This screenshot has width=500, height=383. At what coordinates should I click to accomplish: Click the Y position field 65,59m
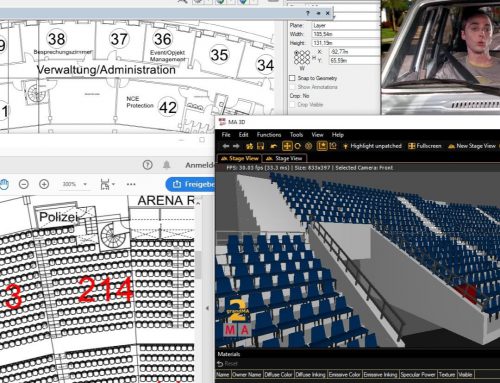point(354,61)
